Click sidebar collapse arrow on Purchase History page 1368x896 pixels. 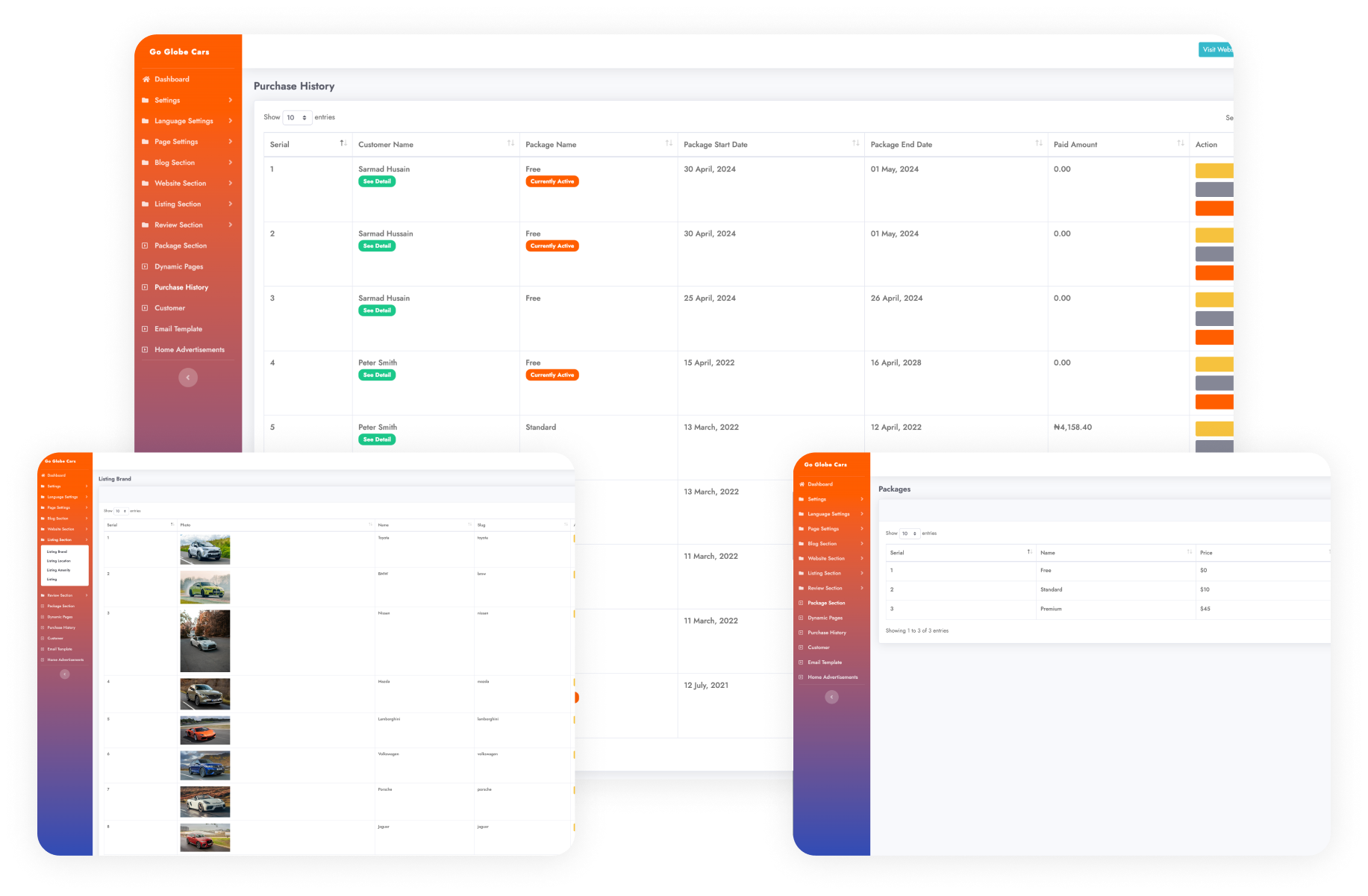pos(188,377)
